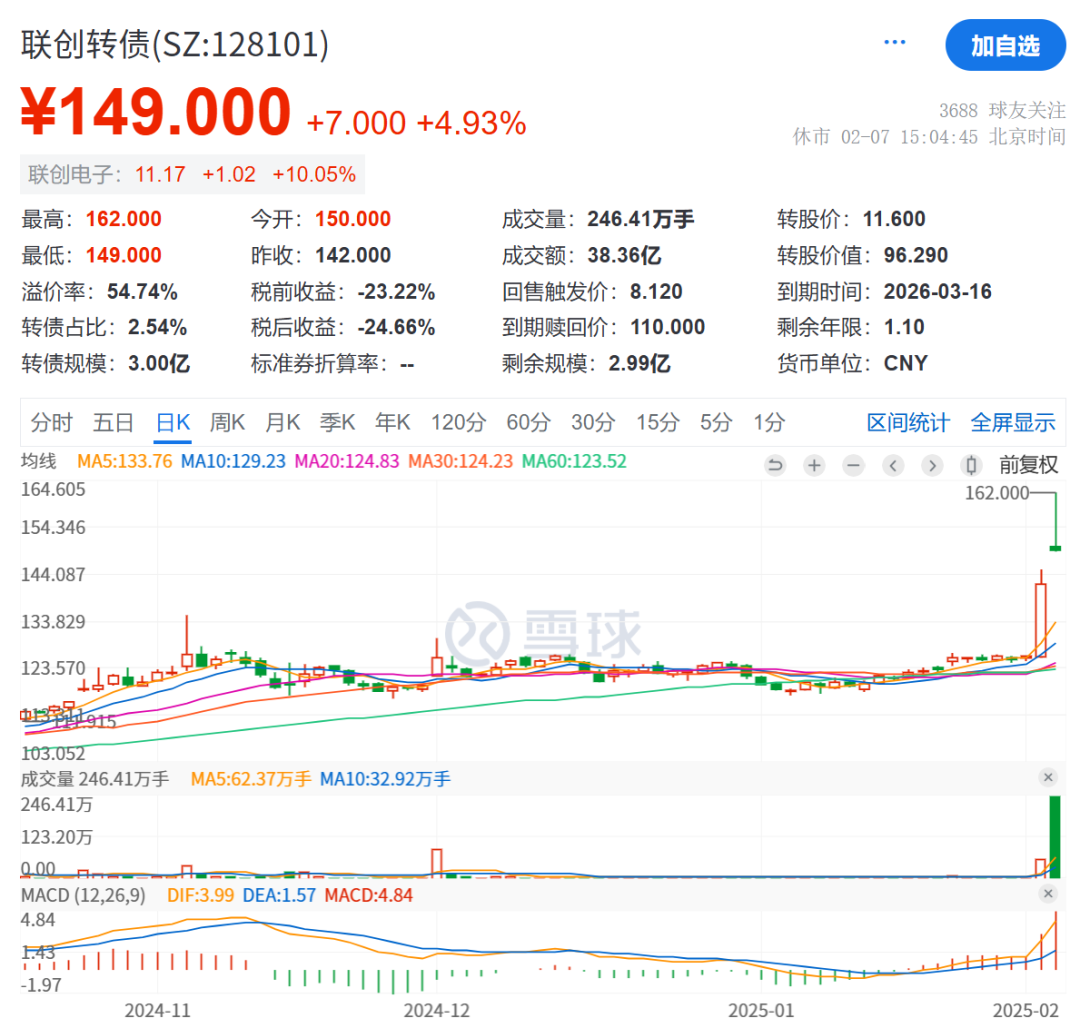Click the 162.000 high price marker on chart
Viewport: 1080px width, 1028px height.
[x=996, y=493]
